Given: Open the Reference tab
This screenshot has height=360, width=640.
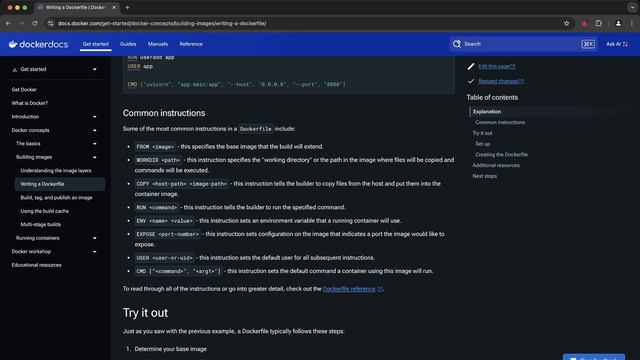Looking at the screenshot, I should click(191, 44).
